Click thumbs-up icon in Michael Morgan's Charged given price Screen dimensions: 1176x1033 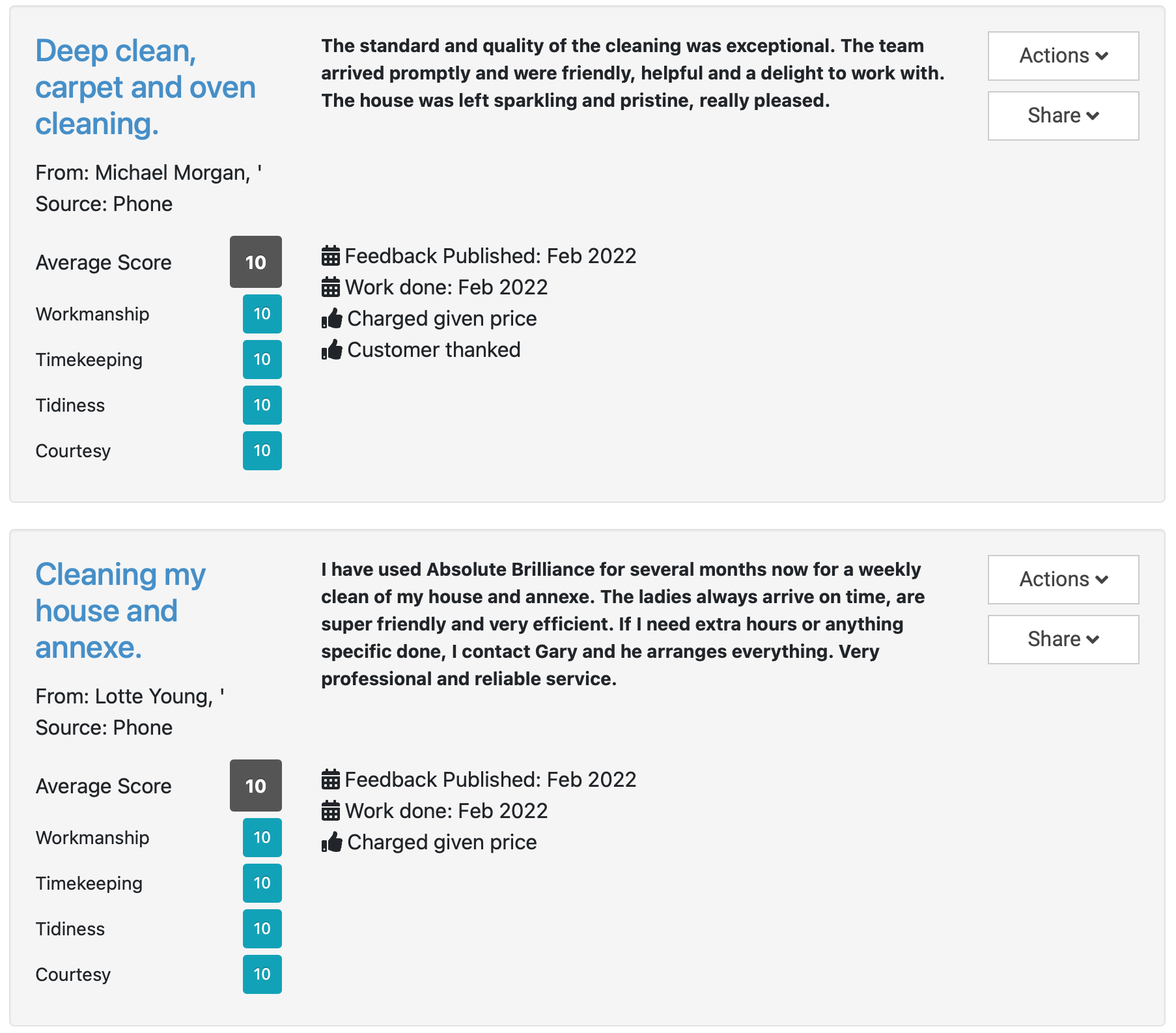(x=332, y=318)
